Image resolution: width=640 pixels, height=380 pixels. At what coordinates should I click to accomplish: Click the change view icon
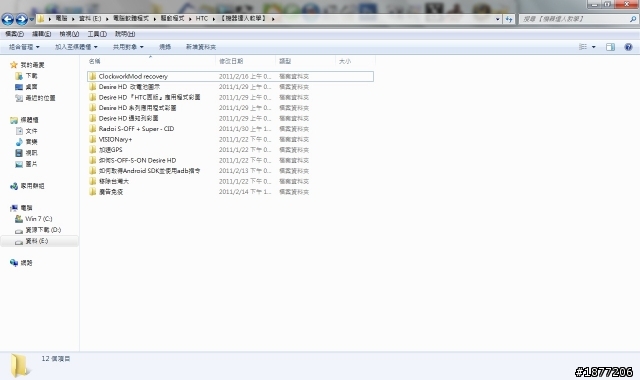(583, 47)
